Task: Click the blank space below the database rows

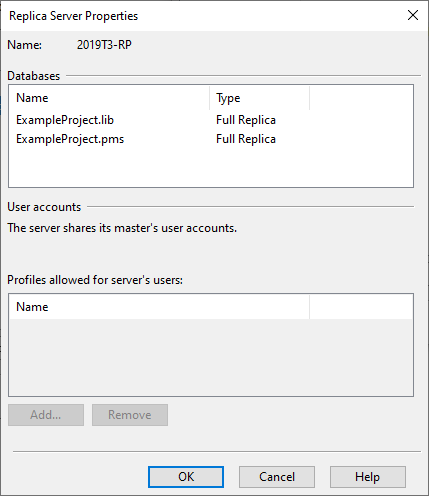Action: pos(211,167)
